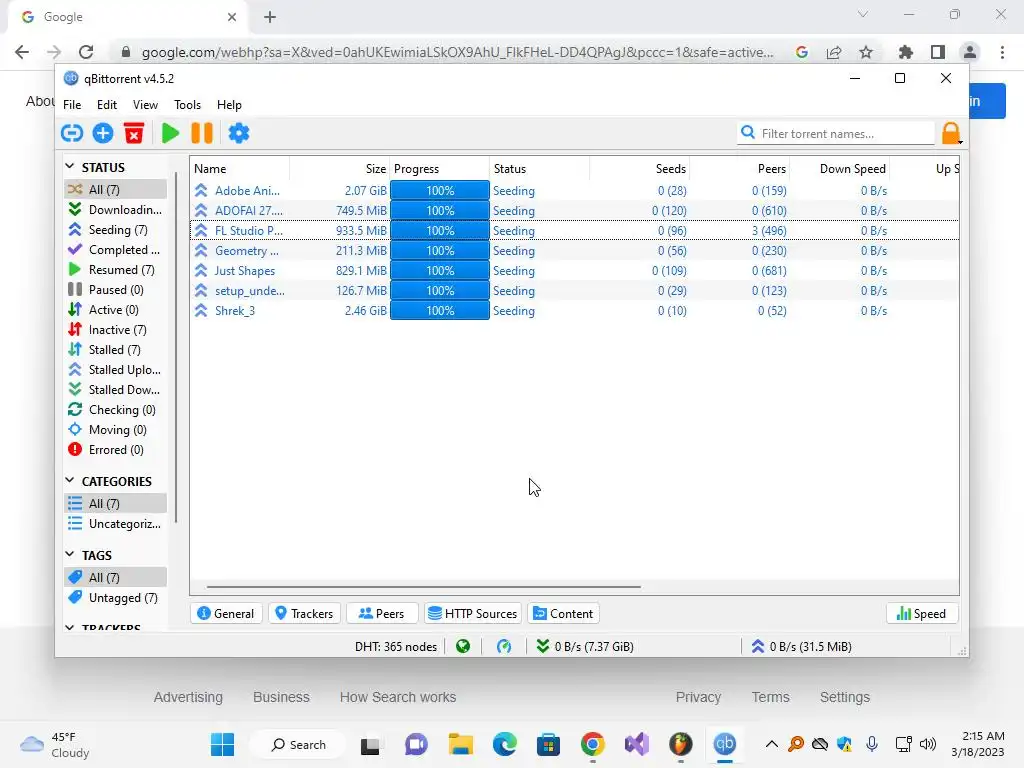Click the Add Torrent File plus icon
Screen dimensions: 1024x768
(x=103, y=133)
